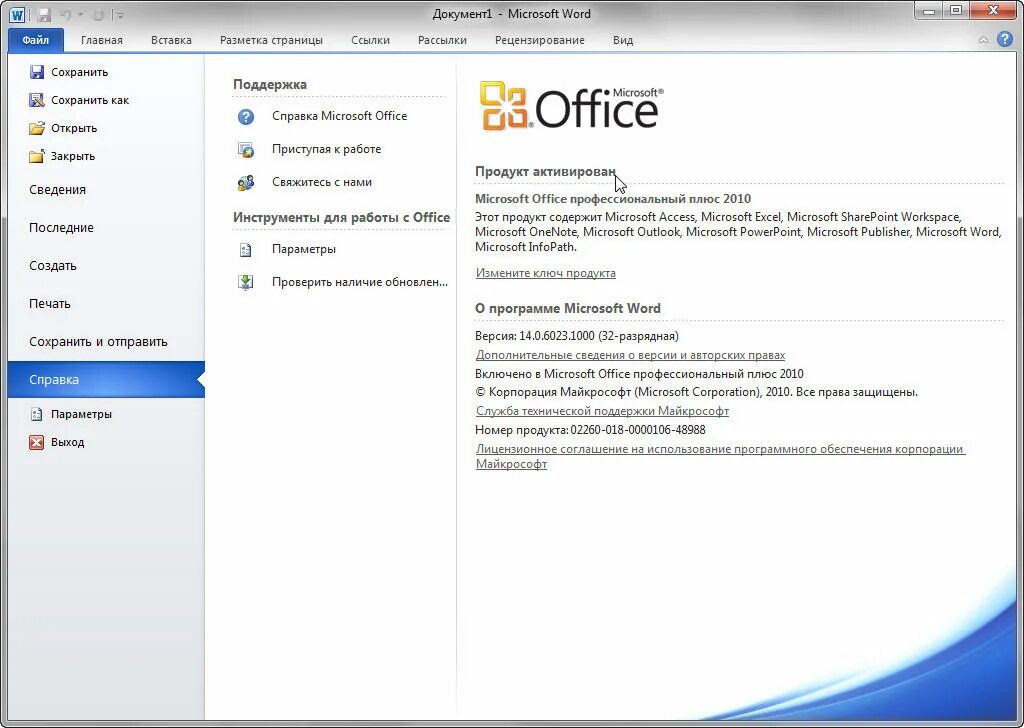Viewport: 1024px width, 728px height.
Task: Click the Word application icon in title bar
Action: [17, 14]
